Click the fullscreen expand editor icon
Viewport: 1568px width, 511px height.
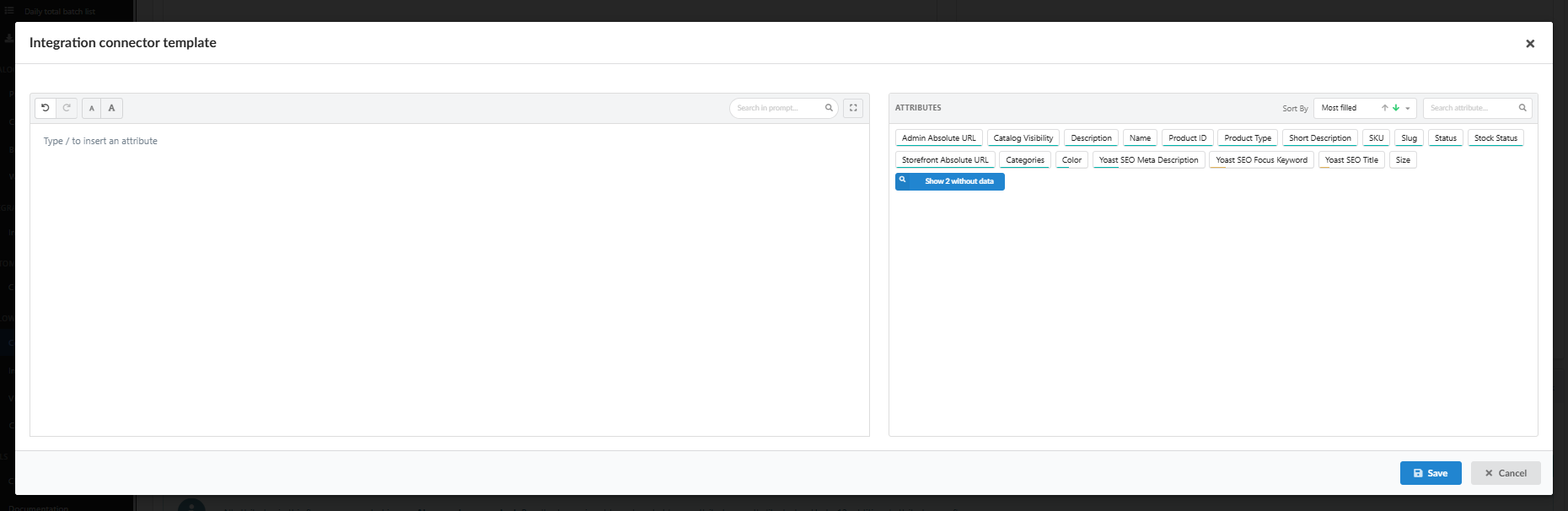[853, 108]
